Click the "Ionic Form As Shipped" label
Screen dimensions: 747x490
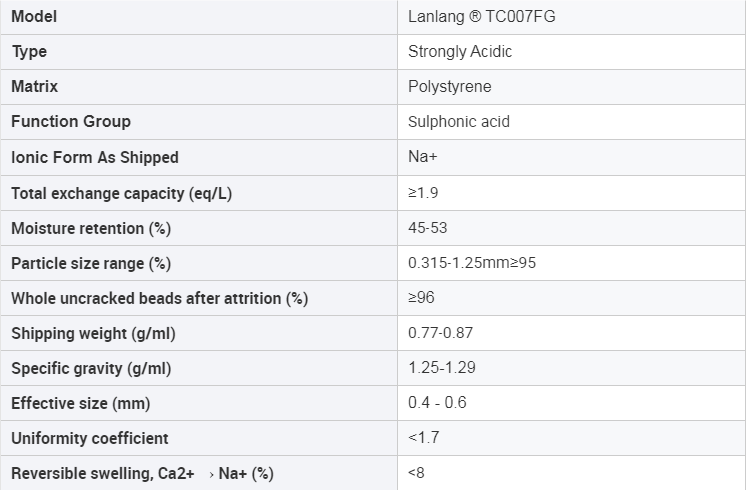[95, 157]
